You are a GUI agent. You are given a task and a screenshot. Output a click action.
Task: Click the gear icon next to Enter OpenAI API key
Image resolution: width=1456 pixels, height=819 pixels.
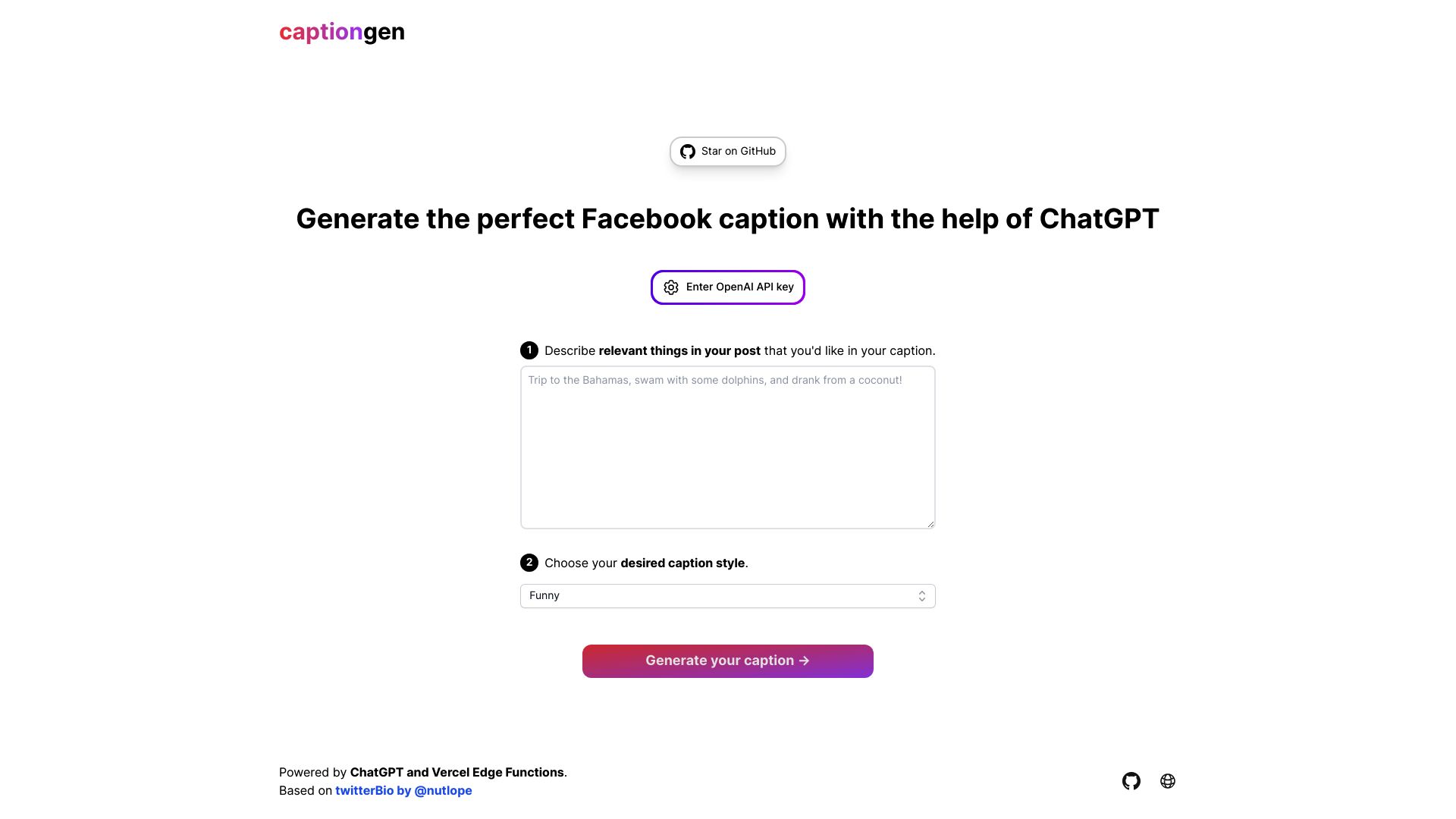[671, 287]
